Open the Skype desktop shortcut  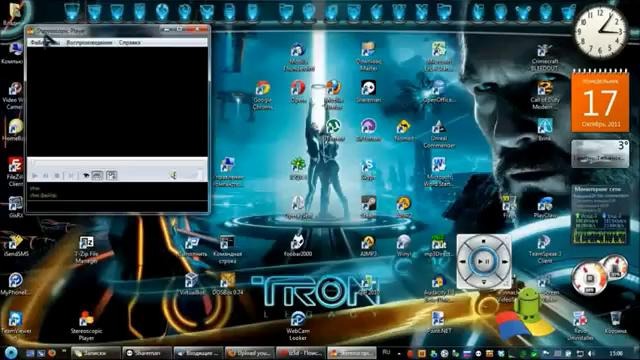coord(368,169)
